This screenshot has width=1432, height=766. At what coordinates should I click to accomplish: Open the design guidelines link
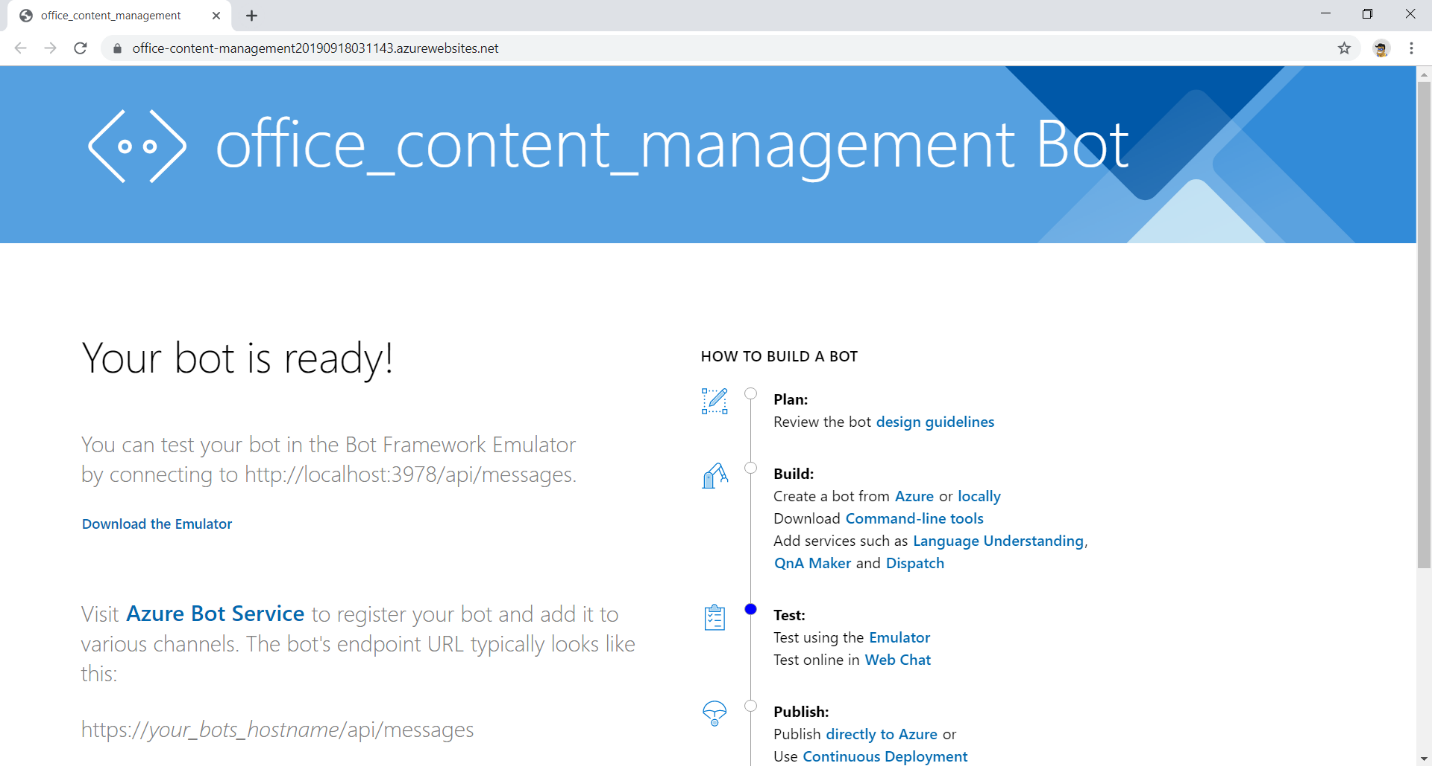click(x=935, y=422)
